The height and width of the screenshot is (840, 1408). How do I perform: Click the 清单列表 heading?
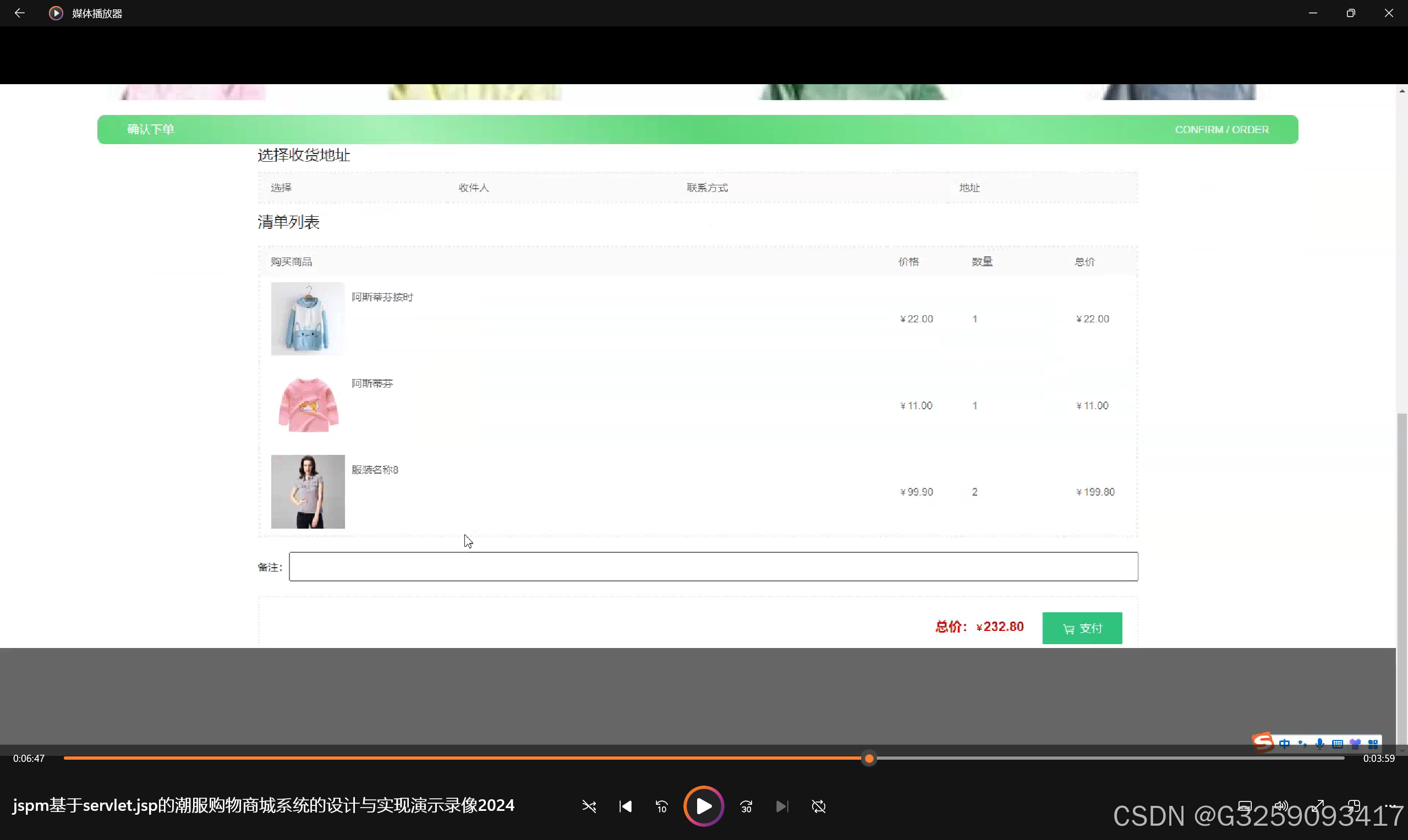click(289, 222)
